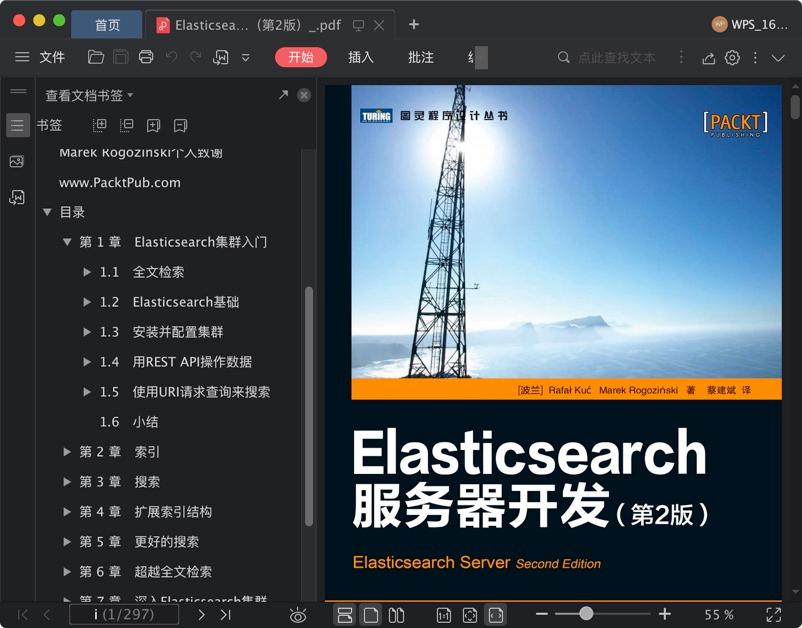Click the print icon in toolbar

click(146, 57)
